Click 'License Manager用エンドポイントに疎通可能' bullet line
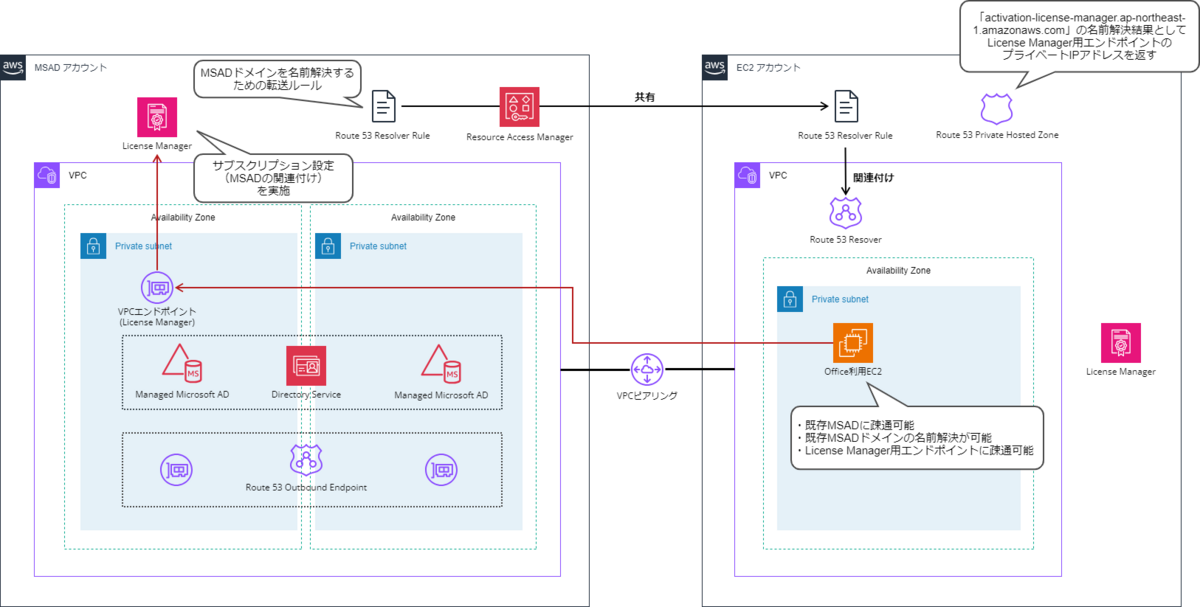The width and height of the screenshot is (1200, 607). click(x=914, y=451)
